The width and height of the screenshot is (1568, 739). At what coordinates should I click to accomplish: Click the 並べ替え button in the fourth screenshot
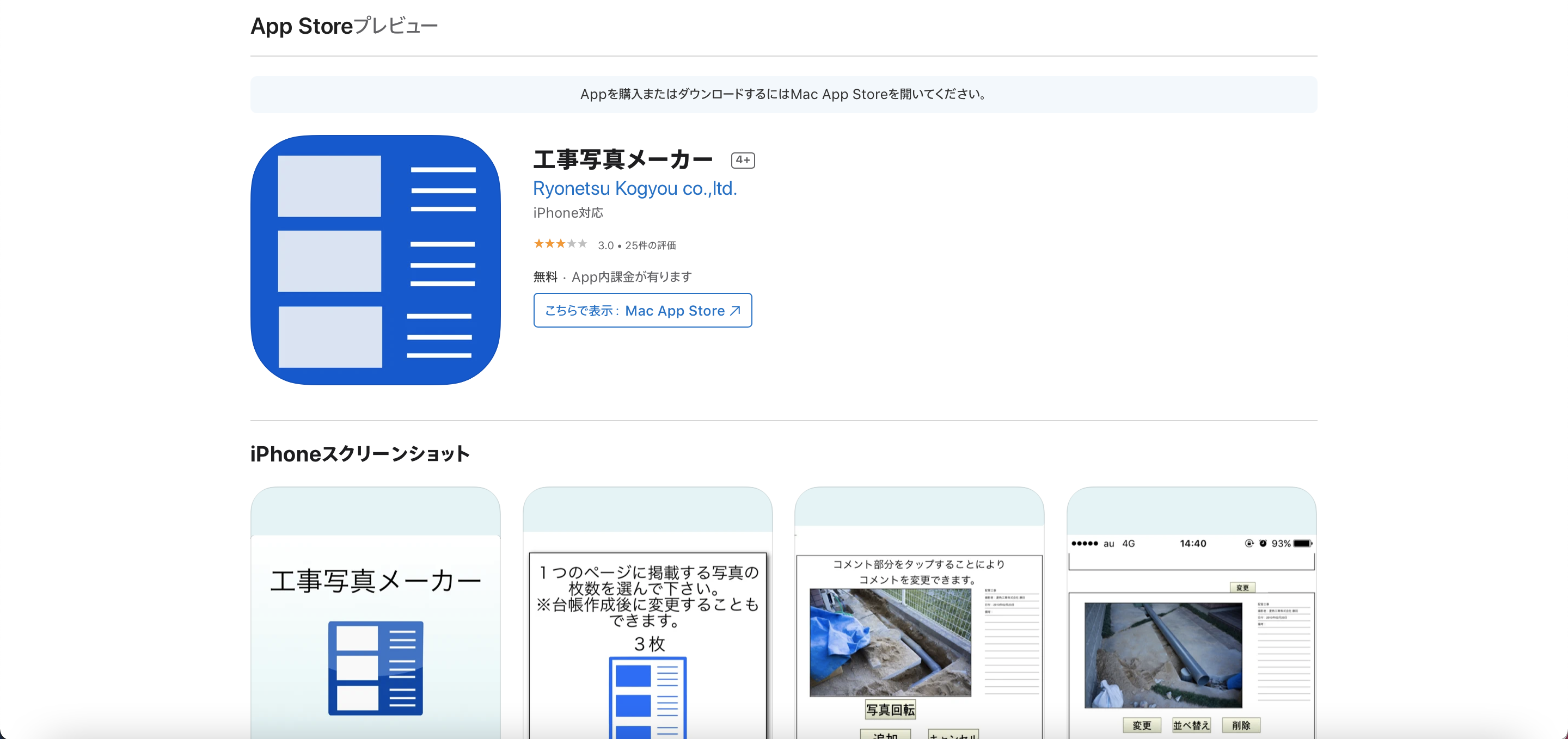1191,725
